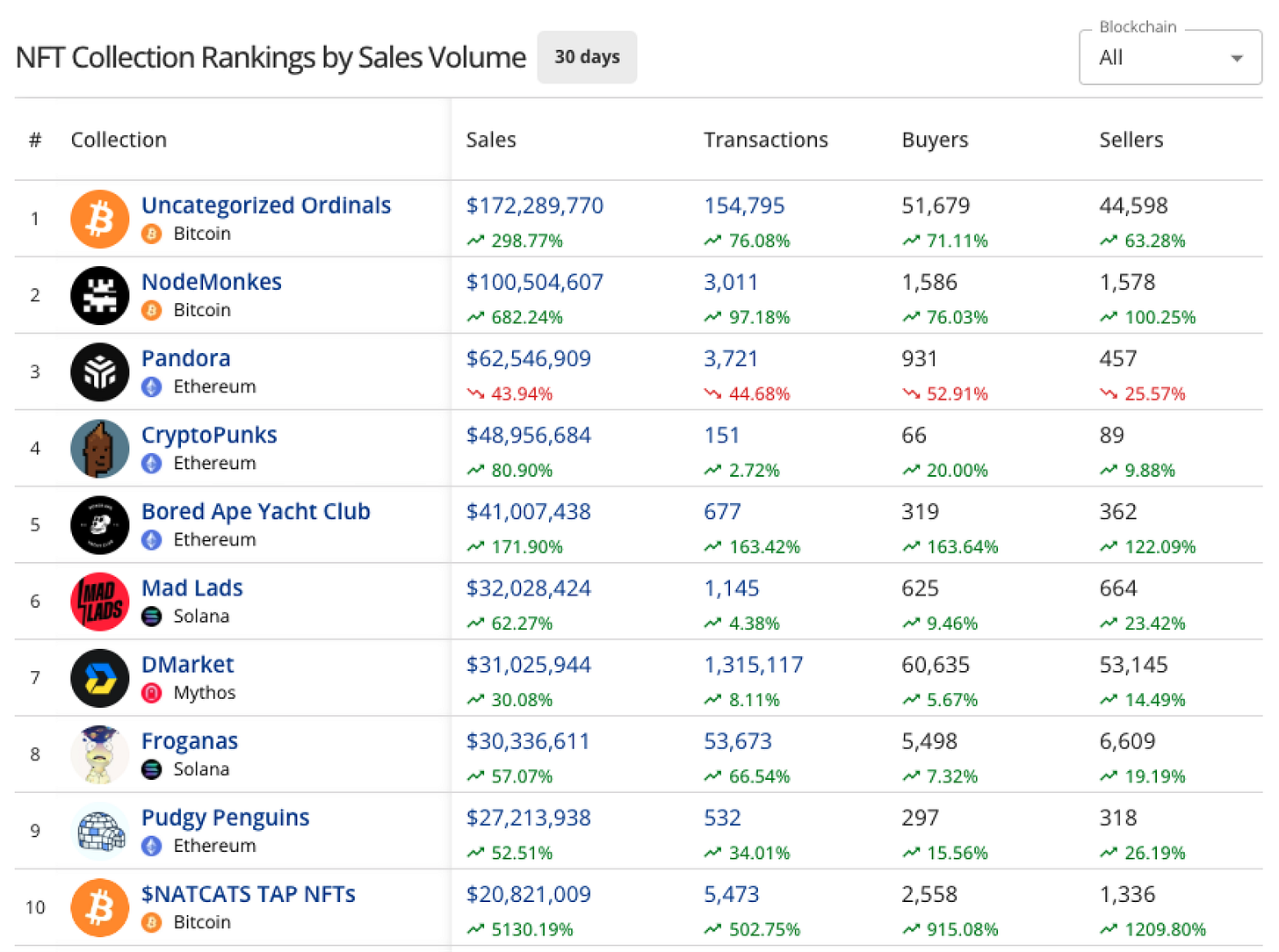This screenshot has height=952, width=1279.
Task: Click NodeMonkes transactions count 3,011
Action: coord(731,282)
